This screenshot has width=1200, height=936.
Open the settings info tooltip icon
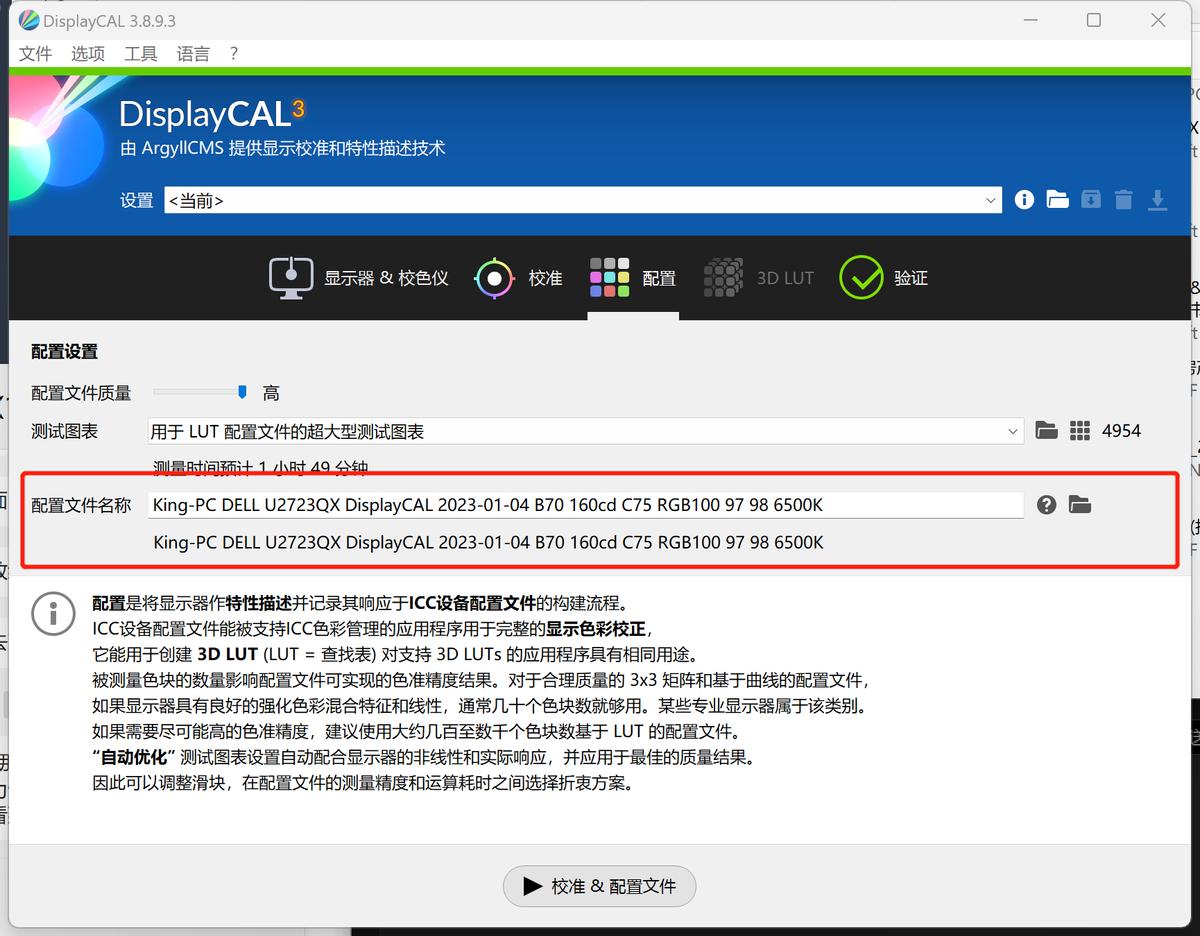[1023, 199]
